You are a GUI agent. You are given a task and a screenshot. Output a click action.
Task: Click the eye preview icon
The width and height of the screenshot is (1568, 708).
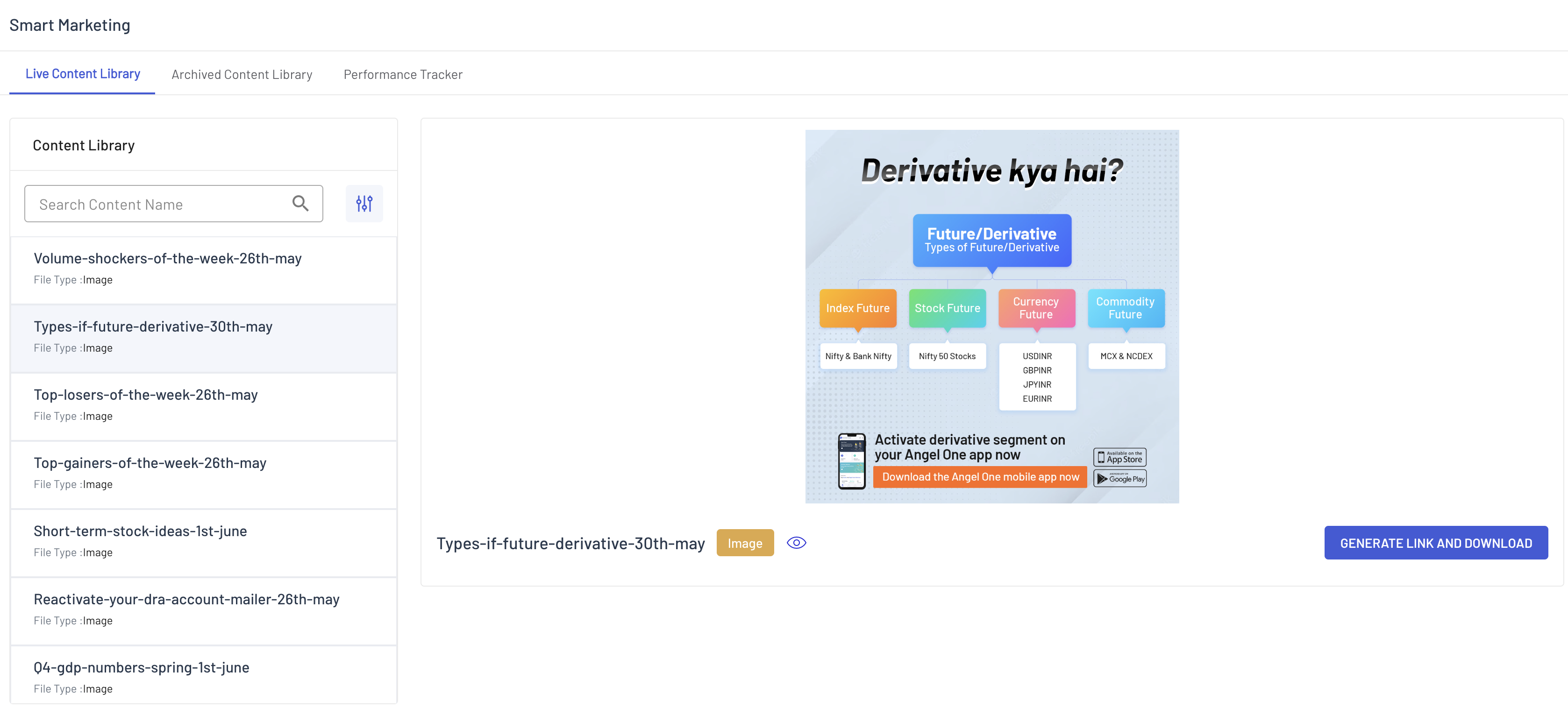796,543
